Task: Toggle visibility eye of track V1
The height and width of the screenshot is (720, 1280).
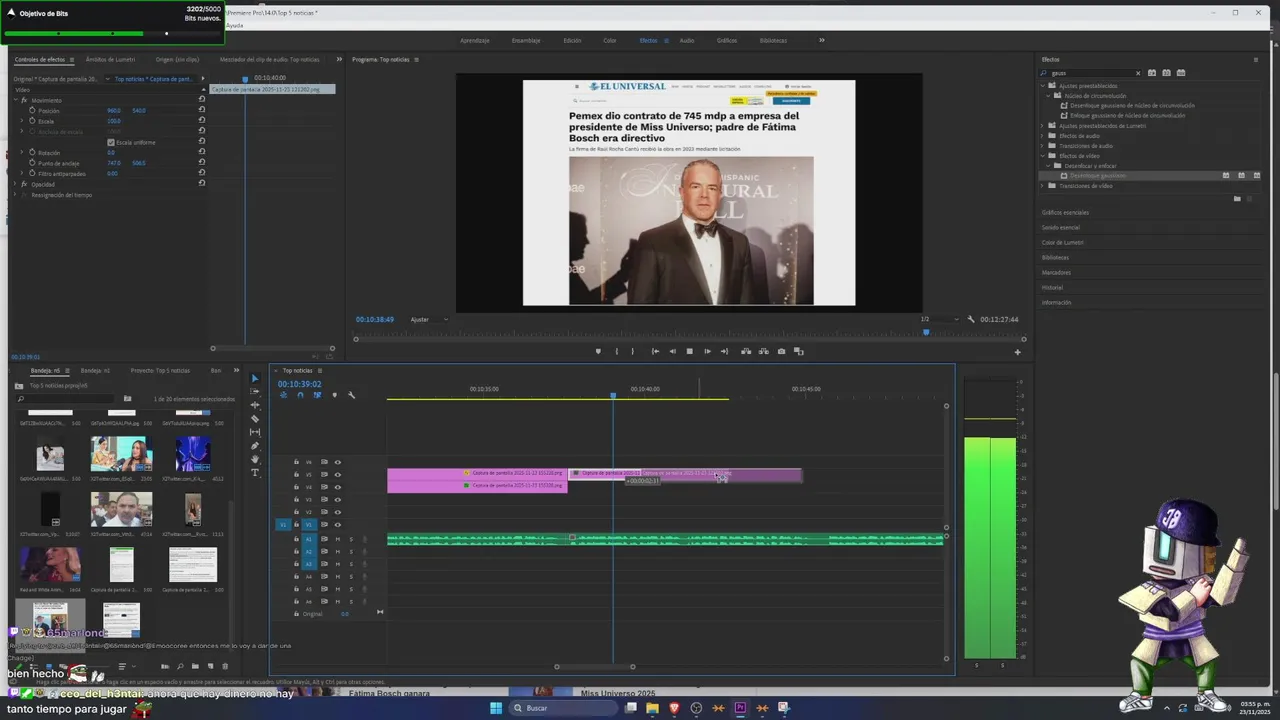Action: (x=337, y=524)
